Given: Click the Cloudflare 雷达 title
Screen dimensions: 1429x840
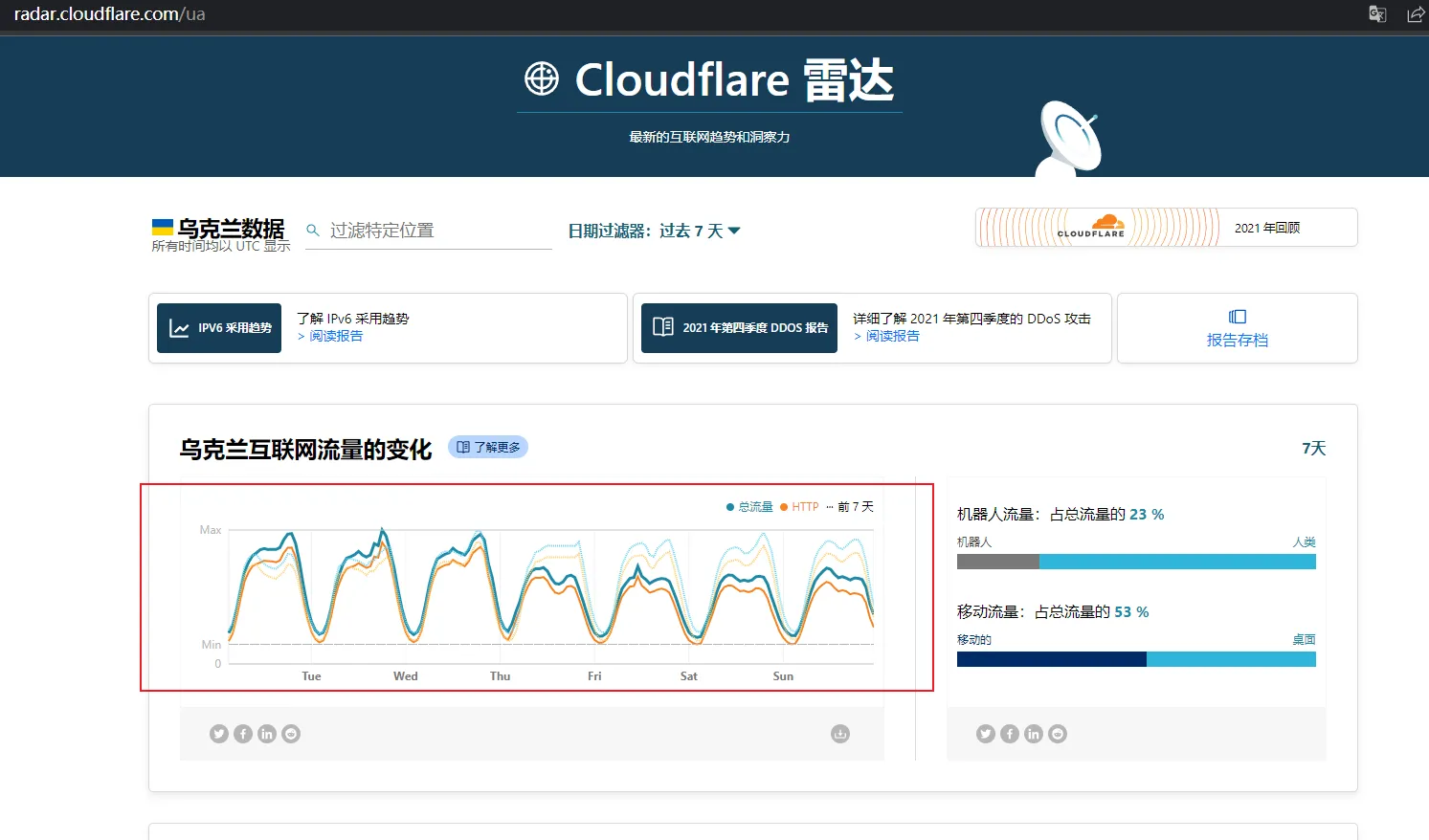Looking at the screenshot, I should click(734, 79).
